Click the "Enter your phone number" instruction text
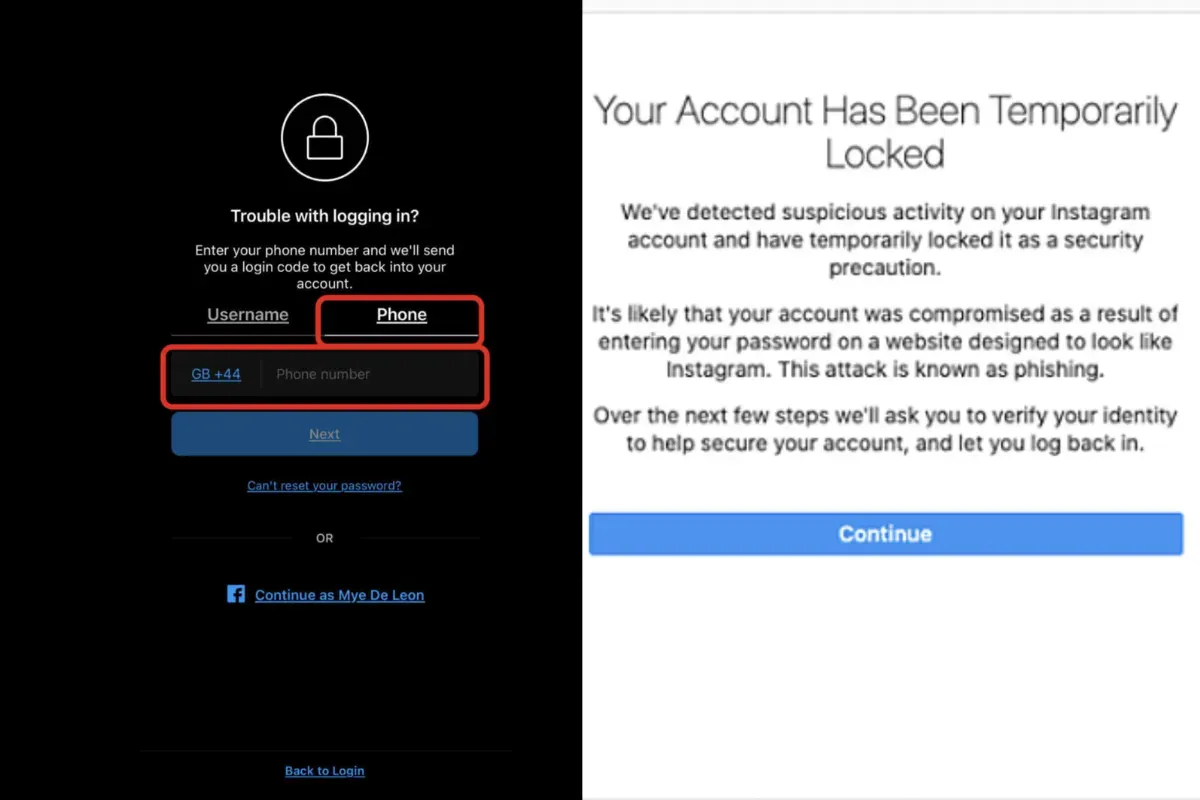The width and height of the screenshot is (1200, 800). click(x=325, y=267)
